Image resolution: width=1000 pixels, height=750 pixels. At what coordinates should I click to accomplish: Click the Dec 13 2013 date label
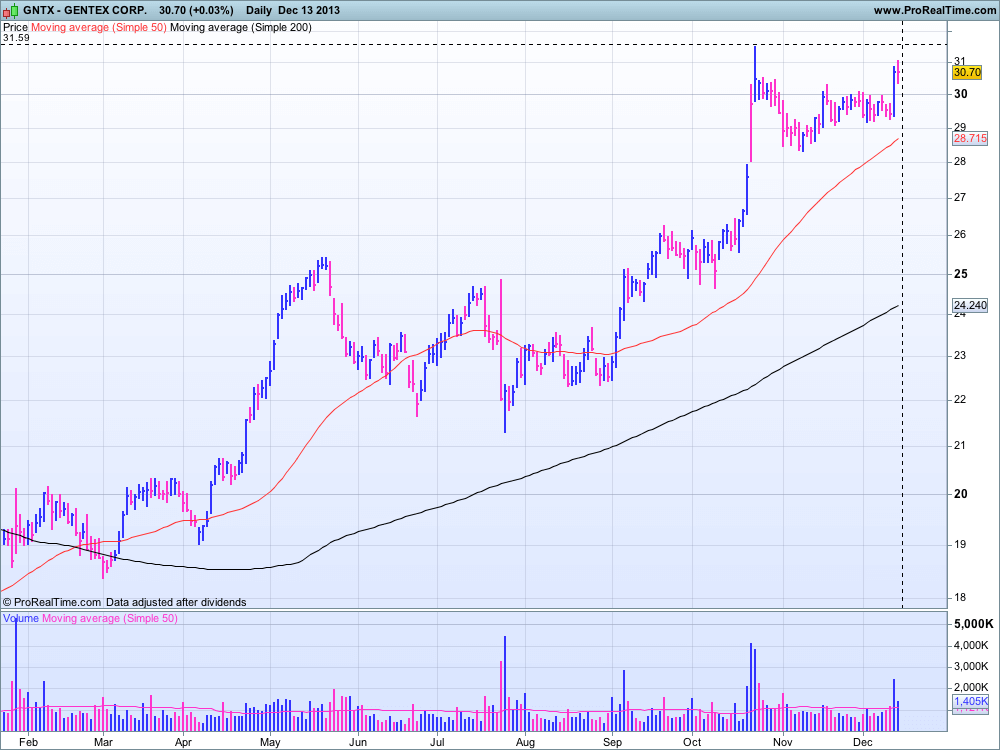tap(309, 10)
